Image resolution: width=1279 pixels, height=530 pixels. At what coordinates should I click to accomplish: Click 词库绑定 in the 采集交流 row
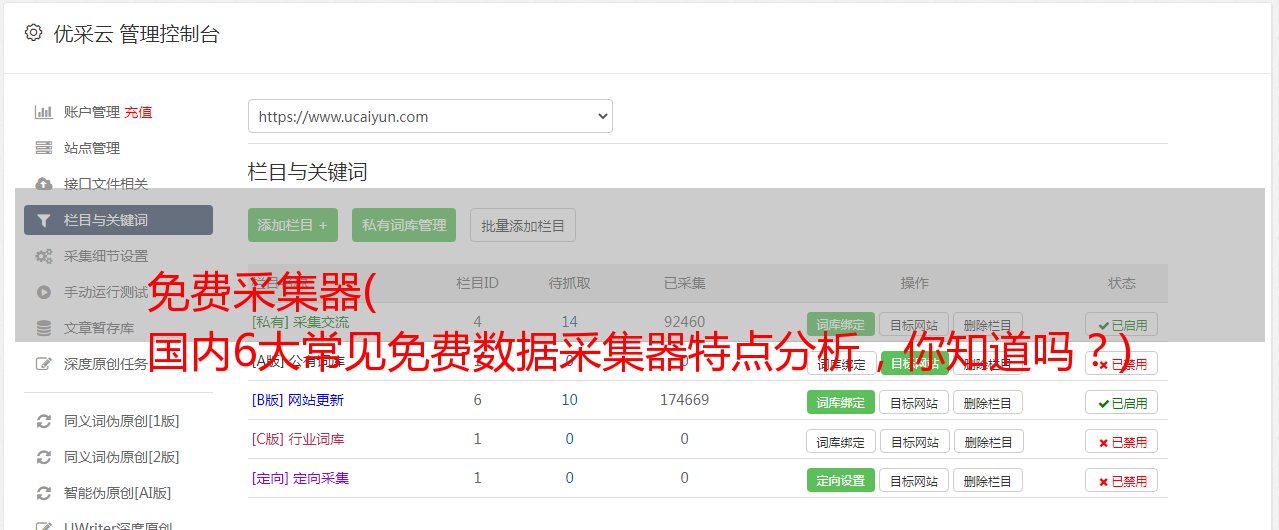tap(840, 324)
